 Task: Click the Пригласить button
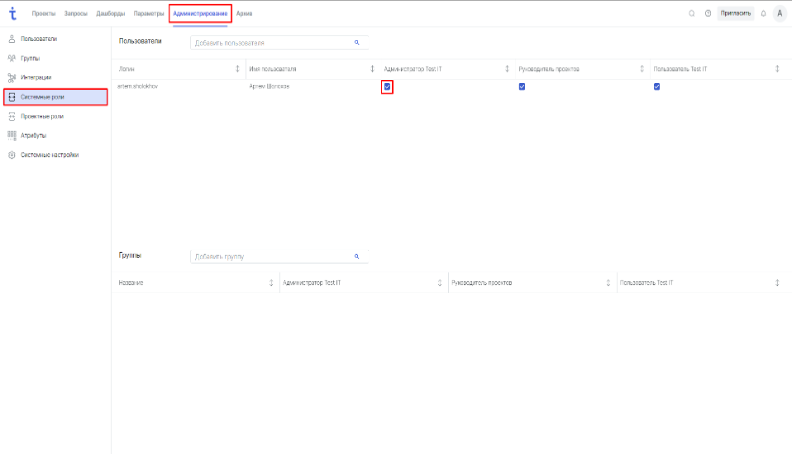point(735,14)
